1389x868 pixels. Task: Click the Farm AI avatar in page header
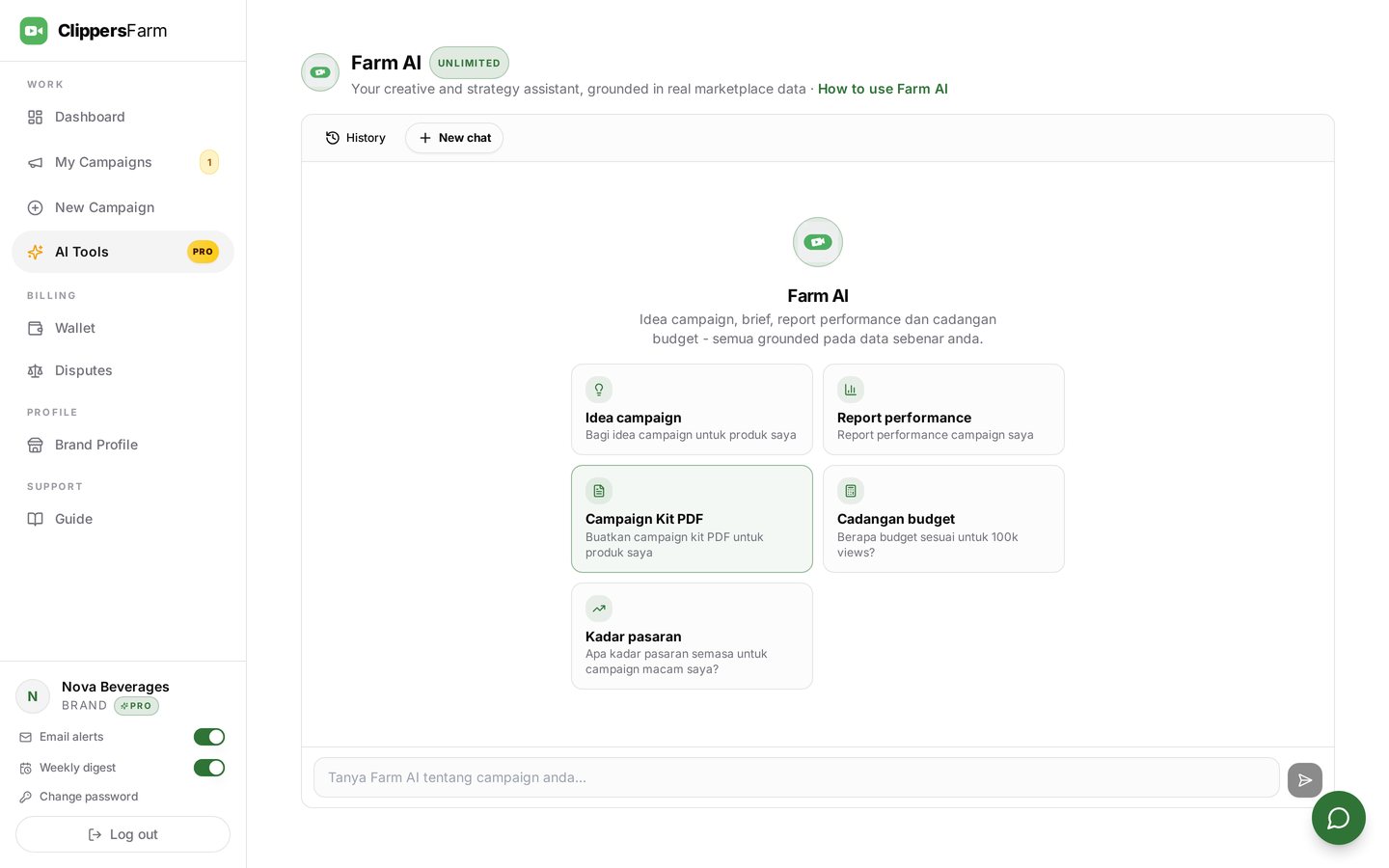point(320,72)
